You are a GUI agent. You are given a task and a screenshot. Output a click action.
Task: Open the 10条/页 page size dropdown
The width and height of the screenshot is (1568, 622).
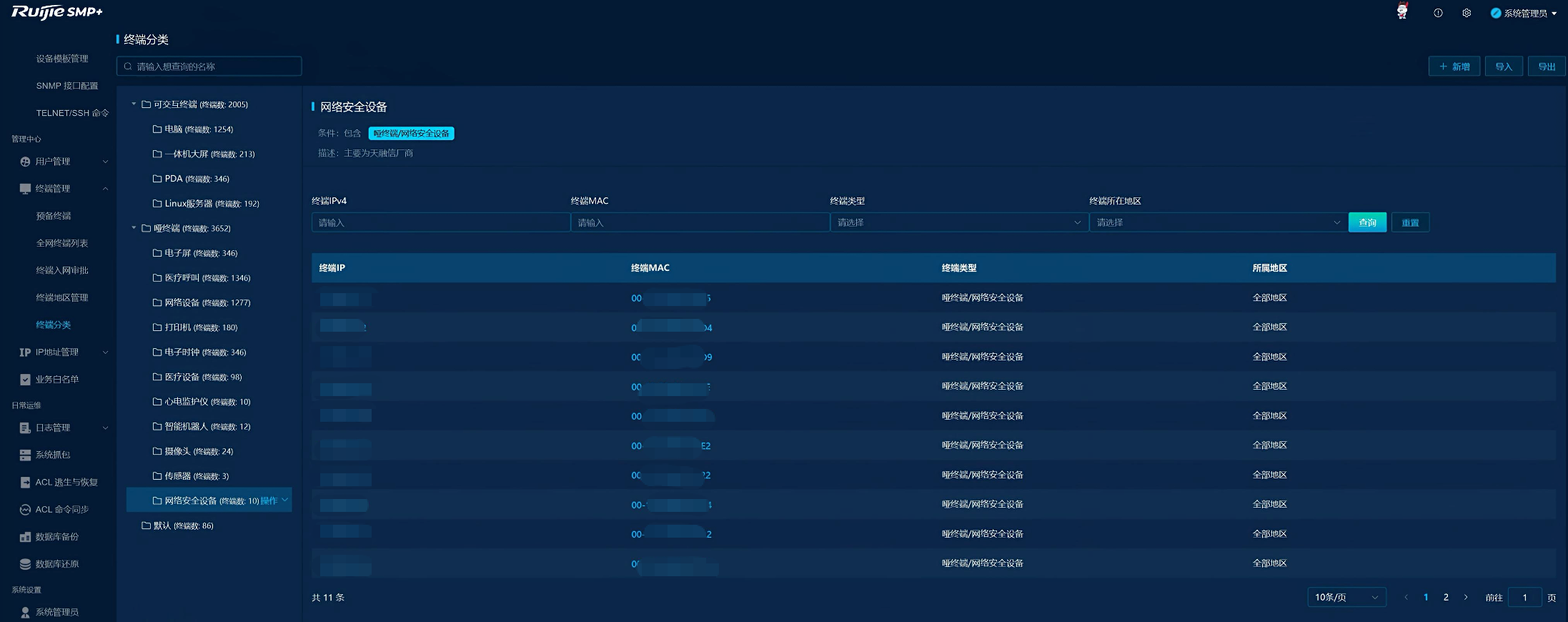[1346, 597]
